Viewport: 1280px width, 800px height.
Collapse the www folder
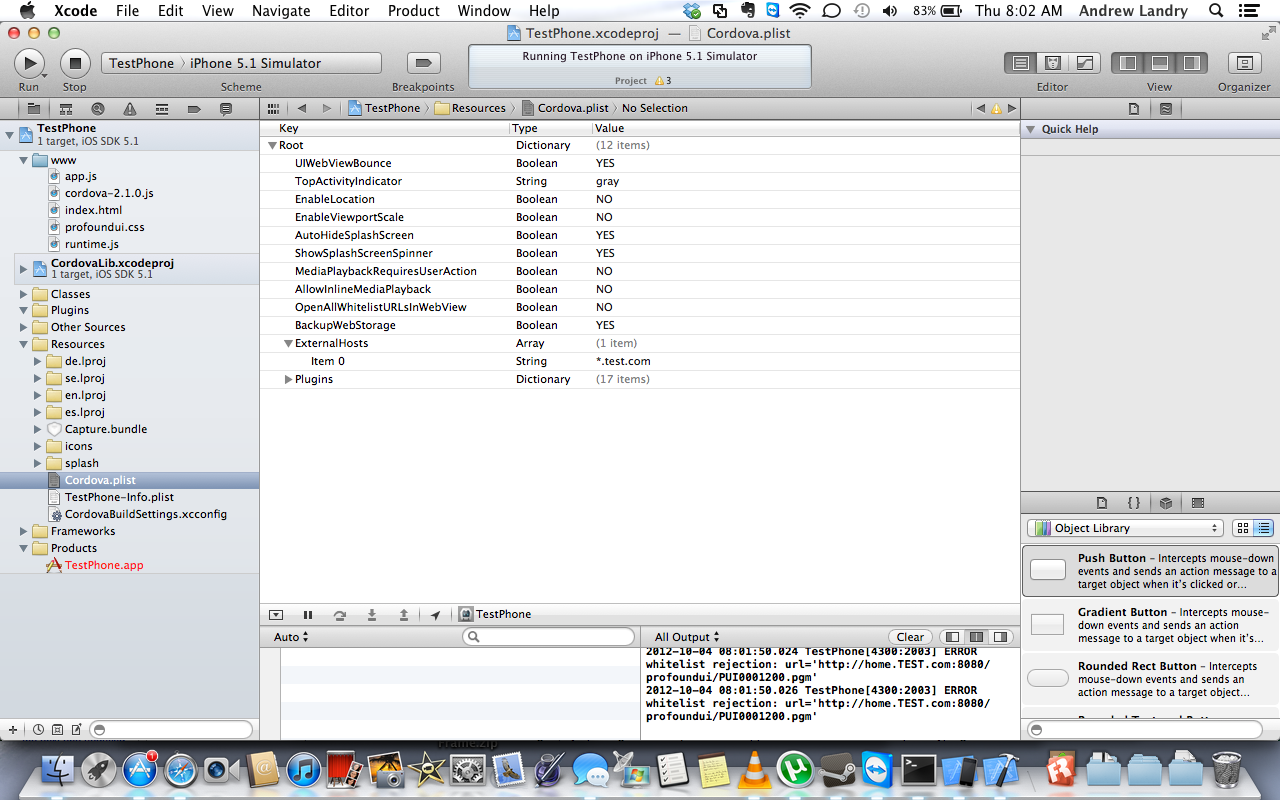pos(24,160)
